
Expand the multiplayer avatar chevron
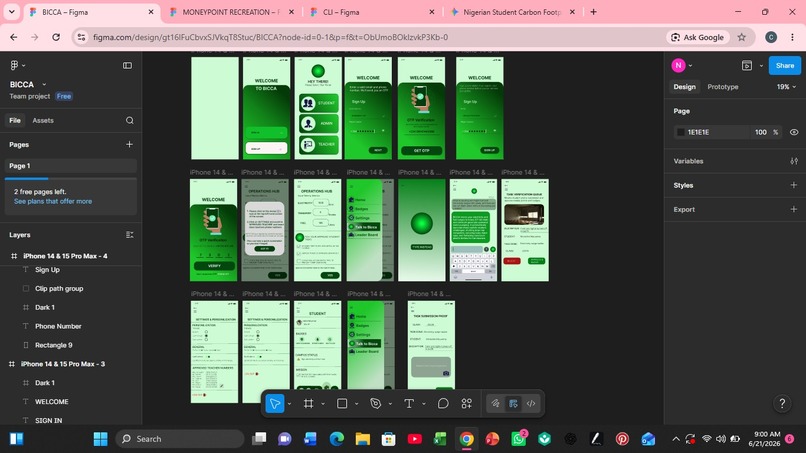coord(690,65)
